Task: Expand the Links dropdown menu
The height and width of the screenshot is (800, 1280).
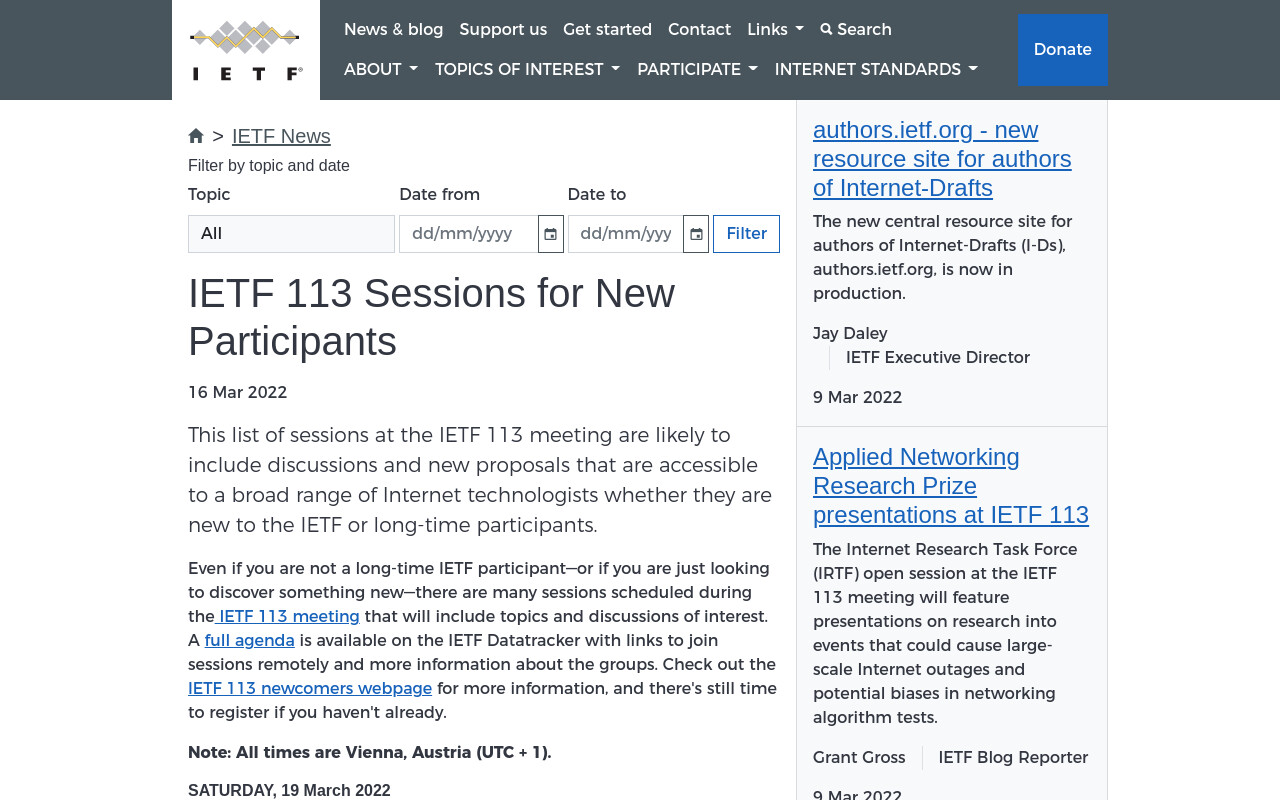Action: tap(775, 30)
